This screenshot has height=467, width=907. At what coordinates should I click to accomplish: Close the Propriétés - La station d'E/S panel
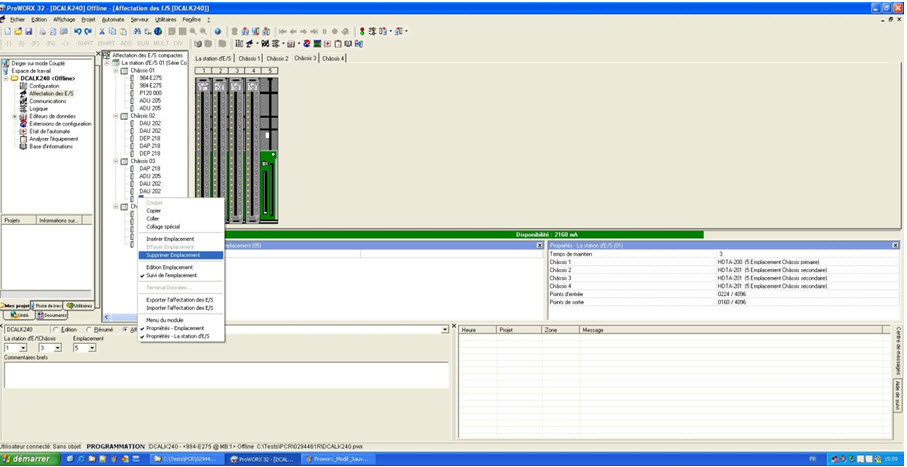tap(895, 246)
